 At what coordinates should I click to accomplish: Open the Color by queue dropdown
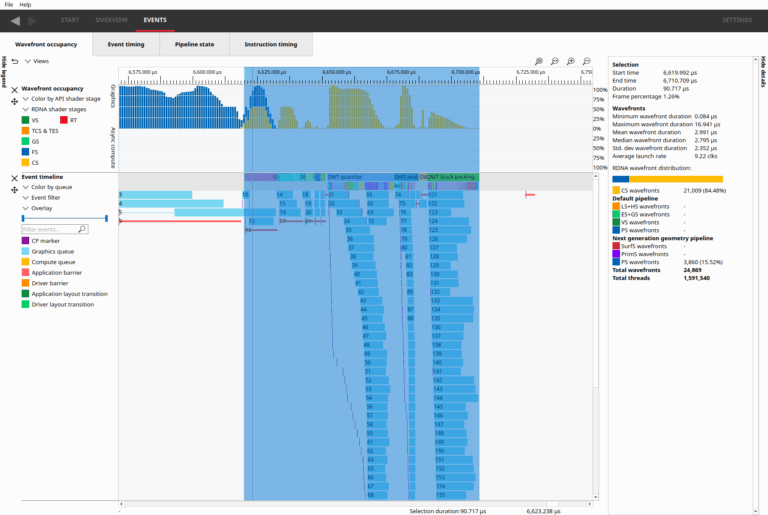pos(48,187)
